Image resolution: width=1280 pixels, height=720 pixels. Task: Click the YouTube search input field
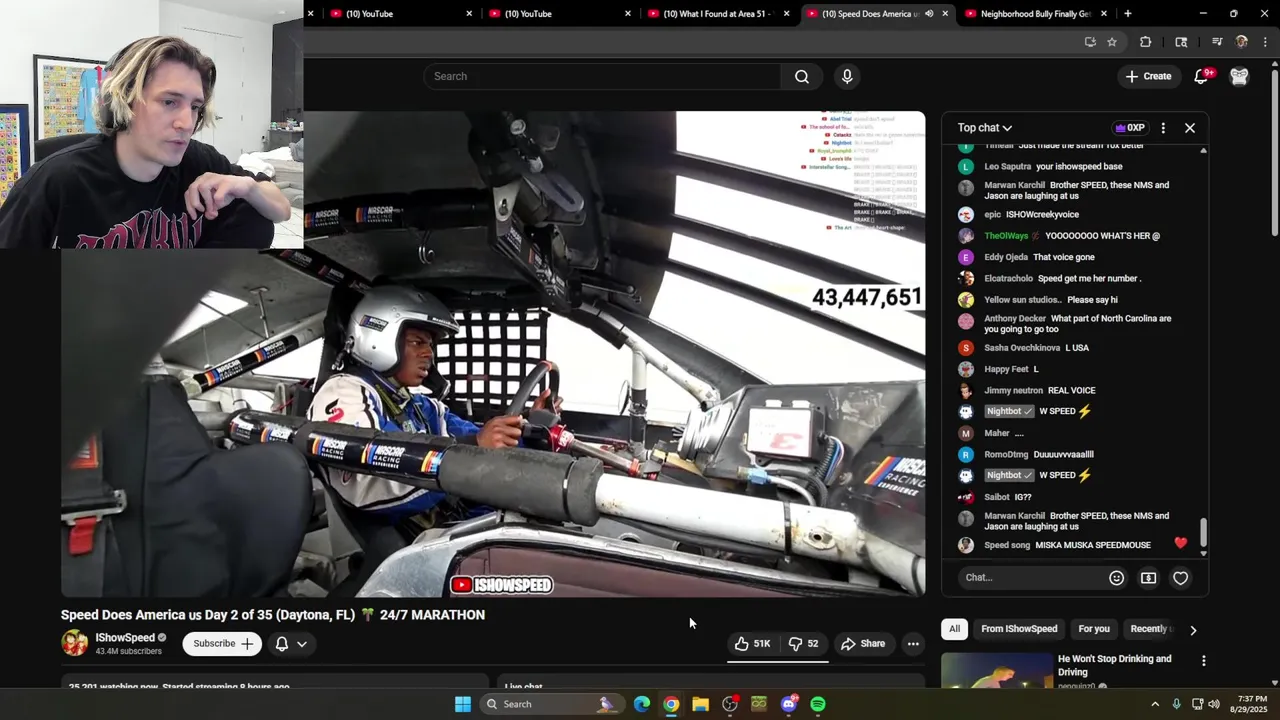coord(602,76)
